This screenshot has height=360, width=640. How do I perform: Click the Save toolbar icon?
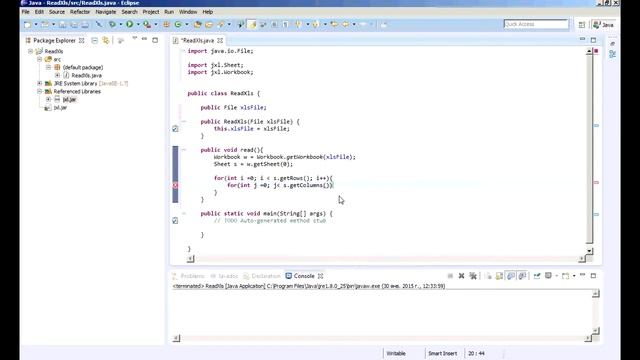[x=62, y=24]
